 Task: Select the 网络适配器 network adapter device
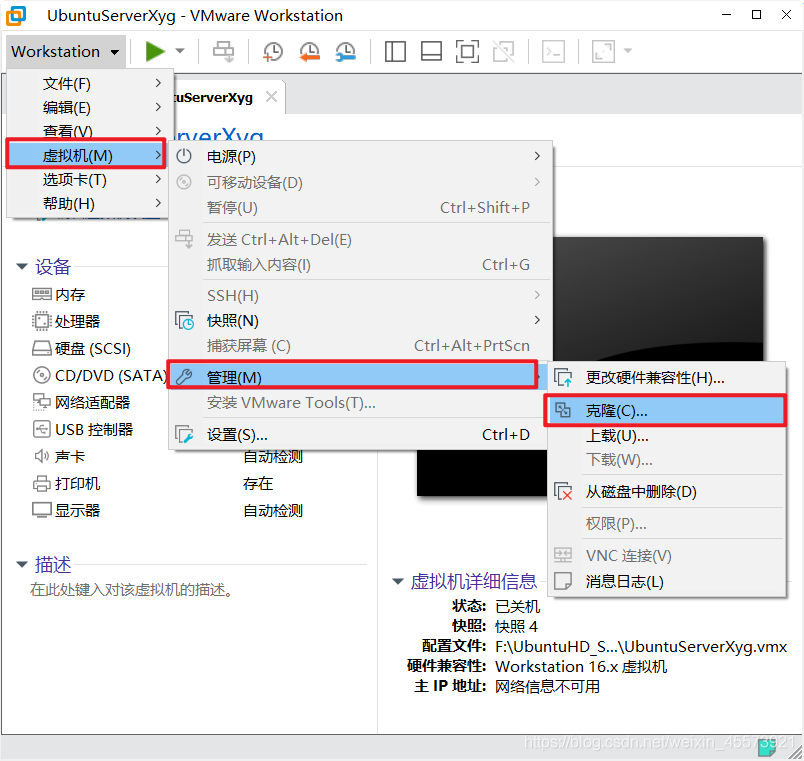click(81, 403)
